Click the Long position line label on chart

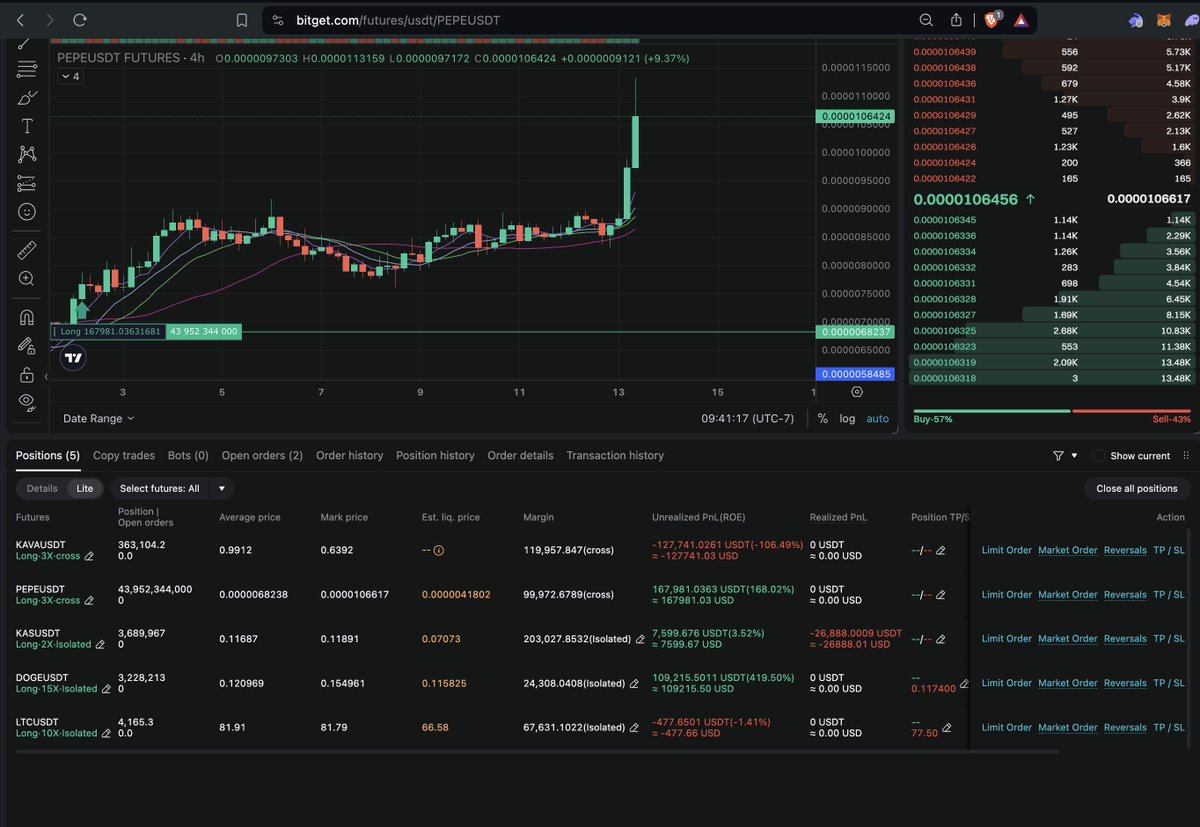coord(108,331)
